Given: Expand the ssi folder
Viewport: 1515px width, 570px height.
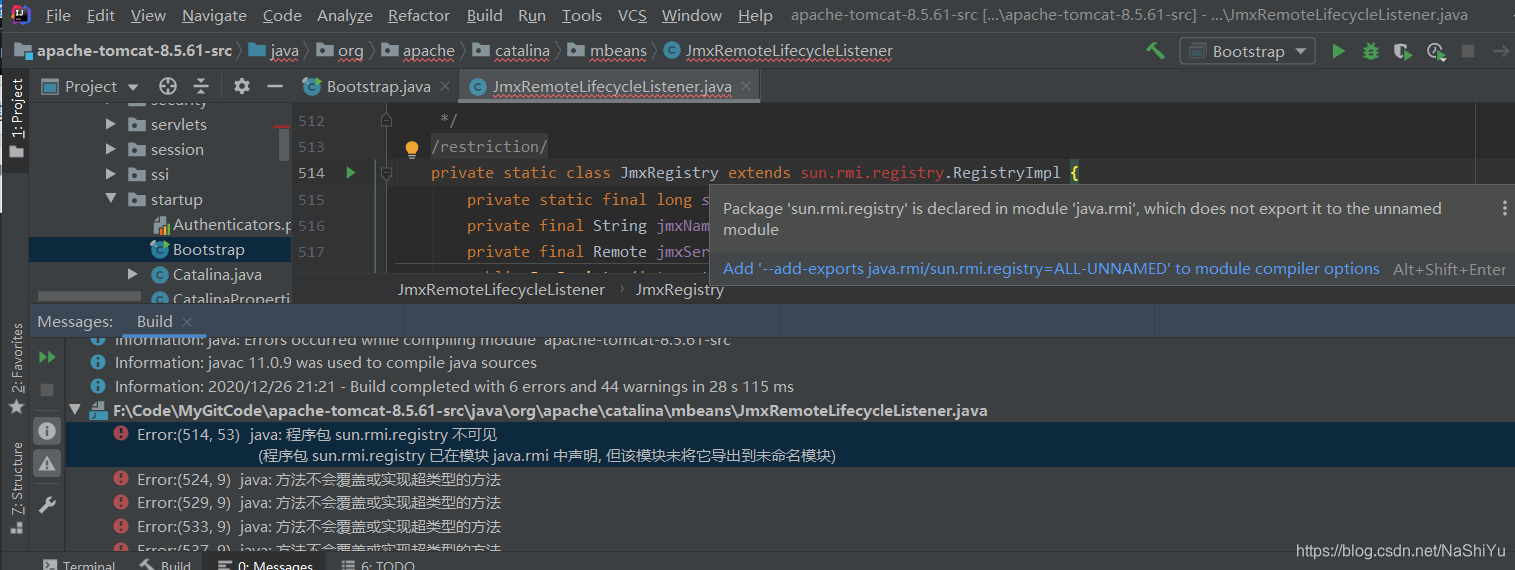Looking at the screenshot, I should tap(111, 174).
